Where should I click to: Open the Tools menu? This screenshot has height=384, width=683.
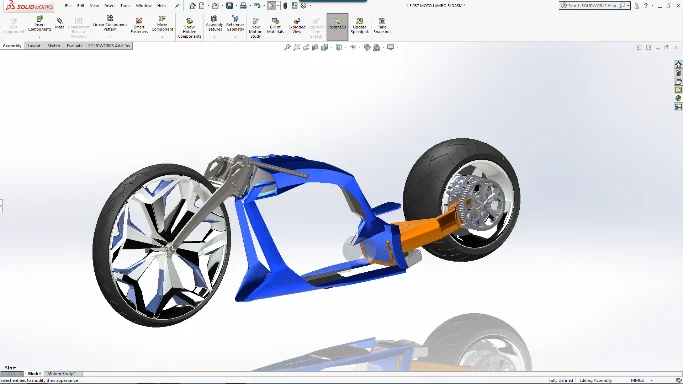point(125,6)
